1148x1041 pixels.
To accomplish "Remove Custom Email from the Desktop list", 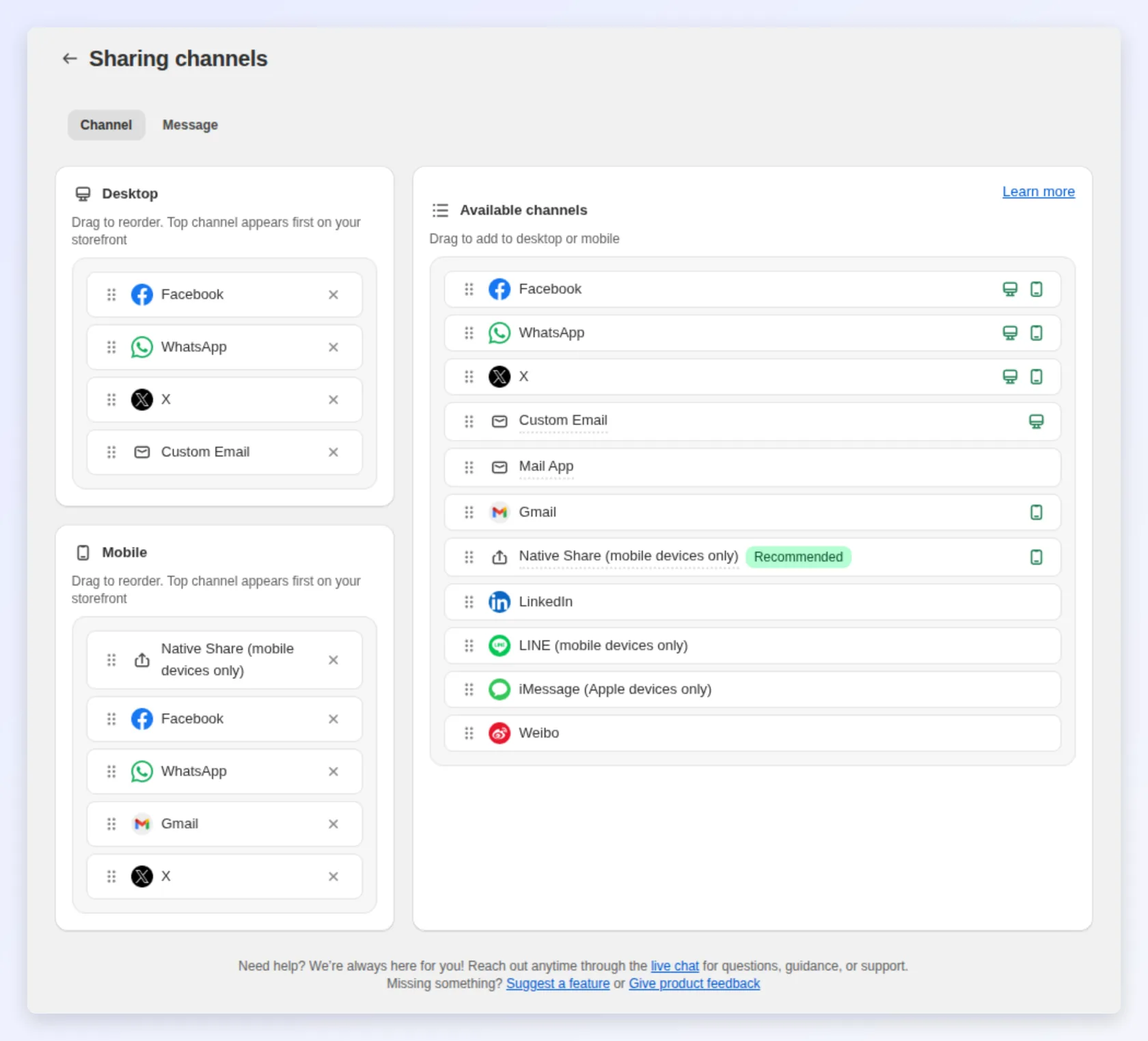I will point(333,452).
